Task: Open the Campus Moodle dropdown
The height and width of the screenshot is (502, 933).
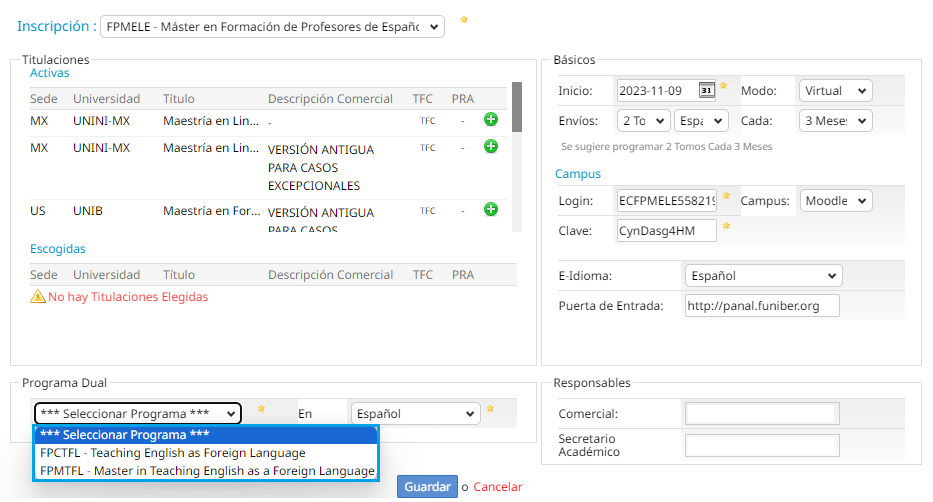Action: click(835, 201)
